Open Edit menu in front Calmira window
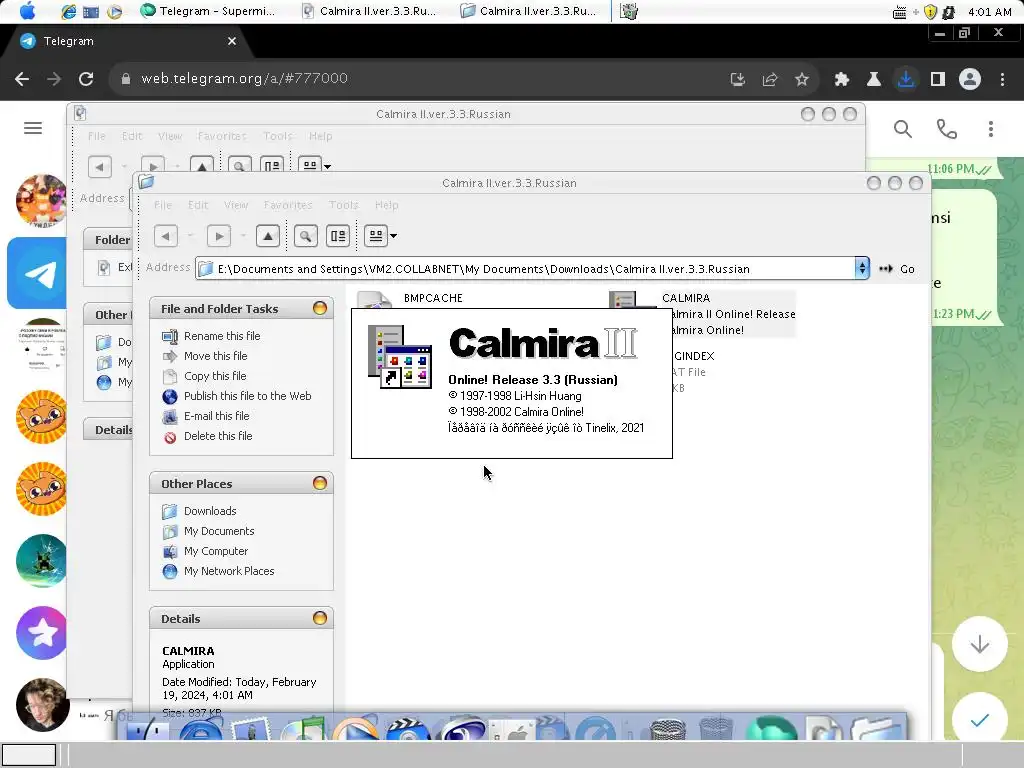This screenshot has width=1024, height=768. (x=198, y=205)
